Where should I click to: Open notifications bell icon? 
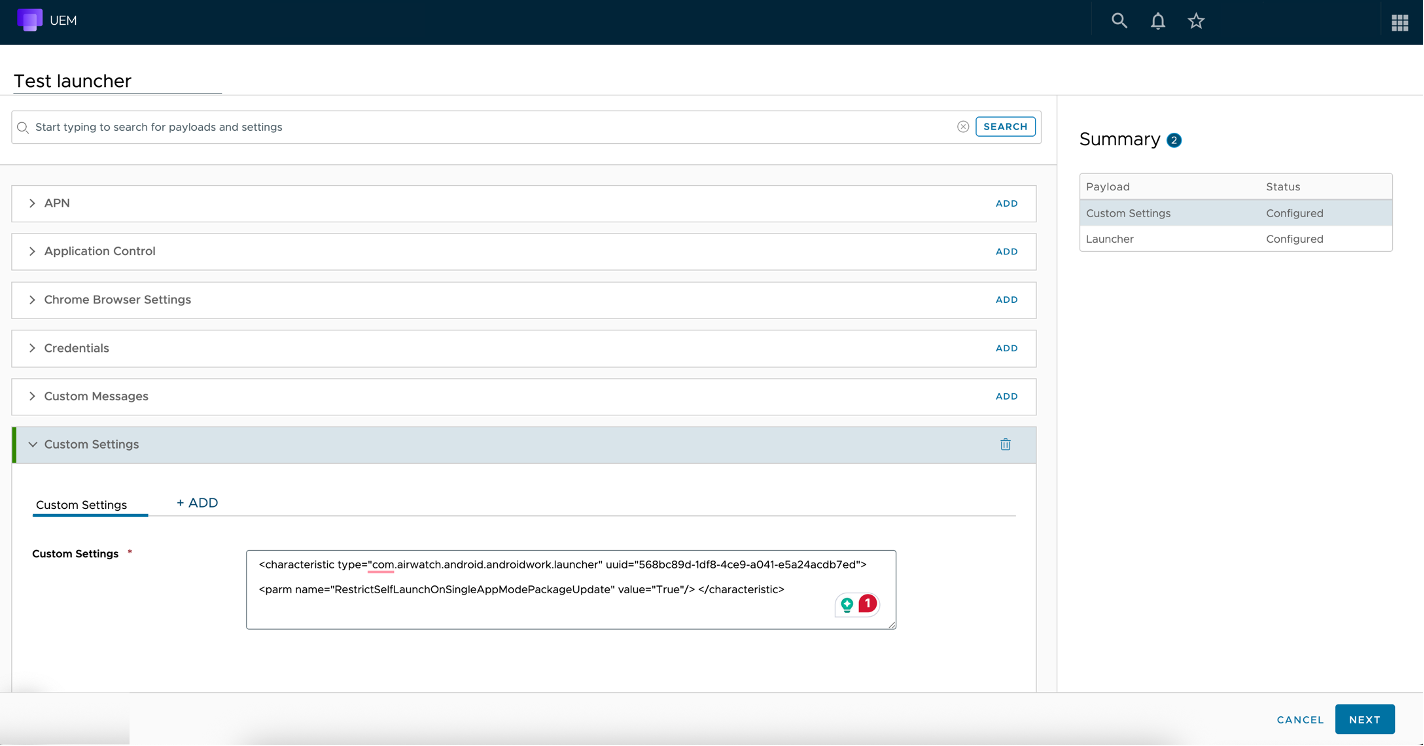[x=1158, y=21]
